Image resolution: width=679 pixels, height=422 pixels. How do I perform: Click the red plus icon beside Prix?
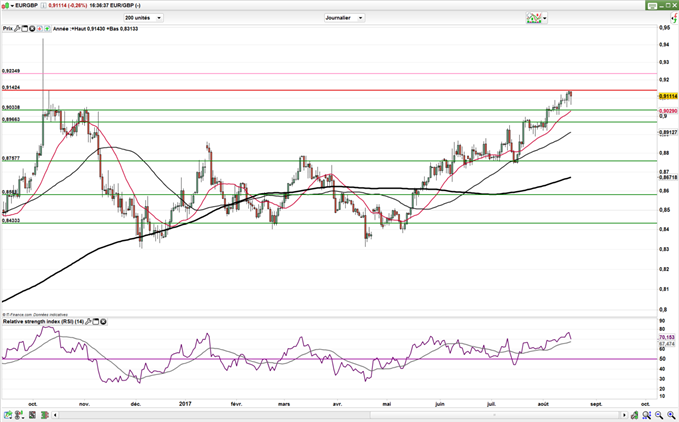39,29
